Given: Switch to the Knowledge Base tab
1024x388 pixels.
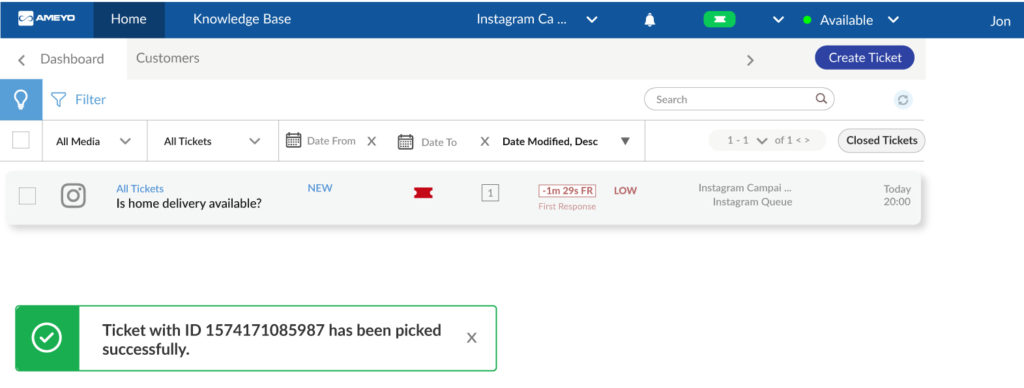Looking at the screenshot, I should tap(242, 19).
